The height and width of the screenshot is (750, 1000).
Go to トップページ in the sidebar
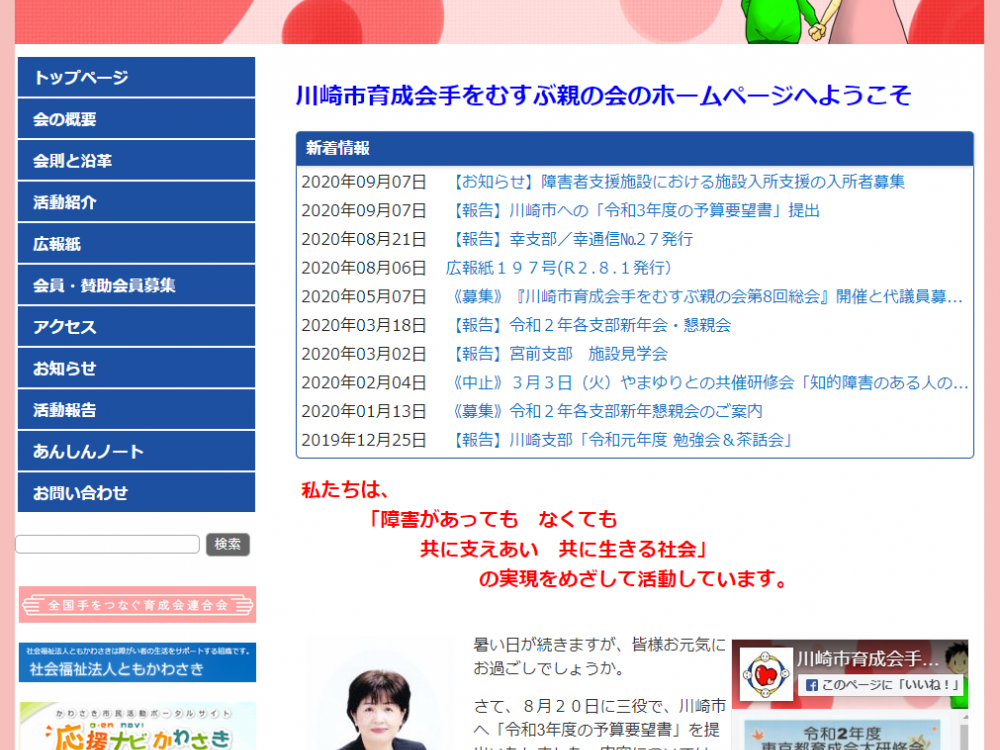(x=136, y=78)
